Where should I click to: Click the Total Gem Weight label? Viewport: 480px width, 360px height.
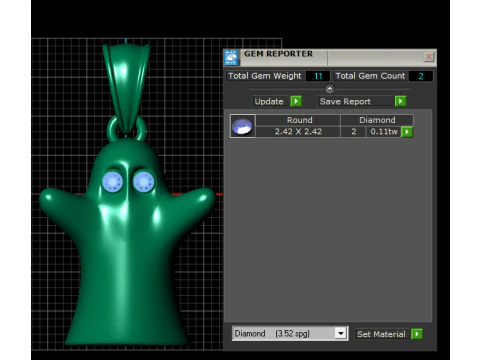[265, 76]
